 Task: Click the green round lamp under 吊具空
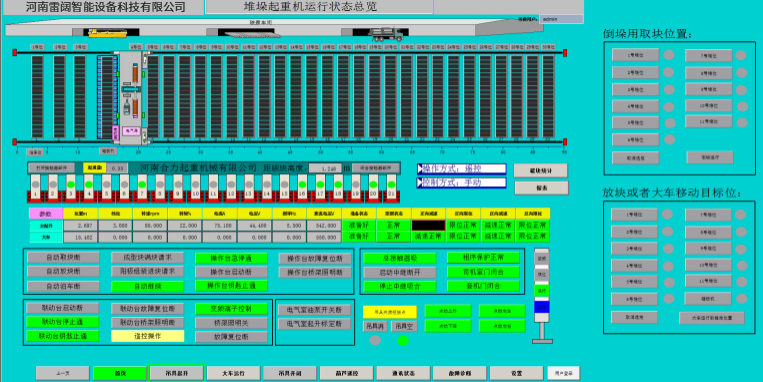pos(403,341)
